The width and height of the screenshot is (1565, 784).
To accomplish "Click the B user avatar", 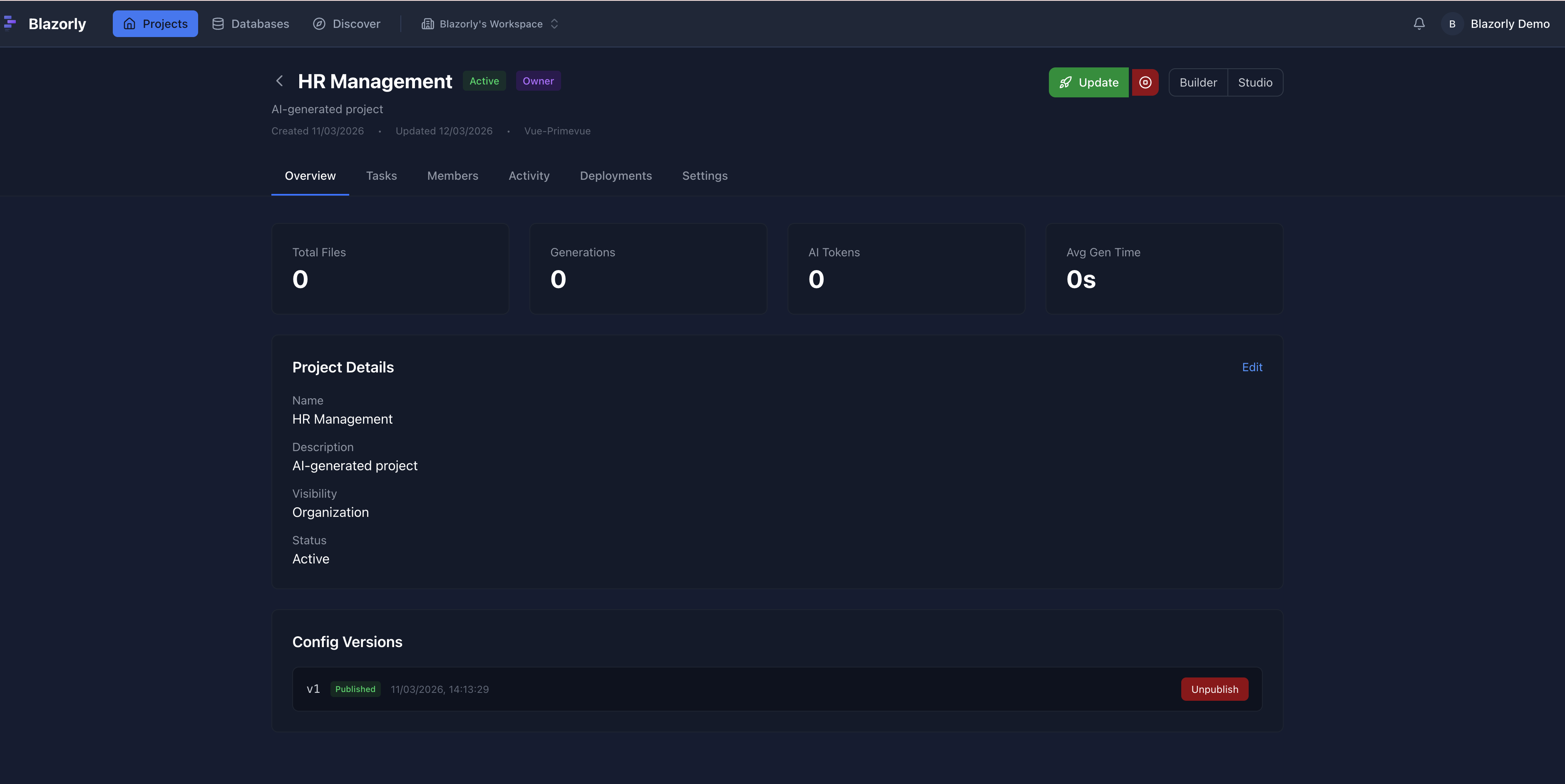I will [1452, 24].
